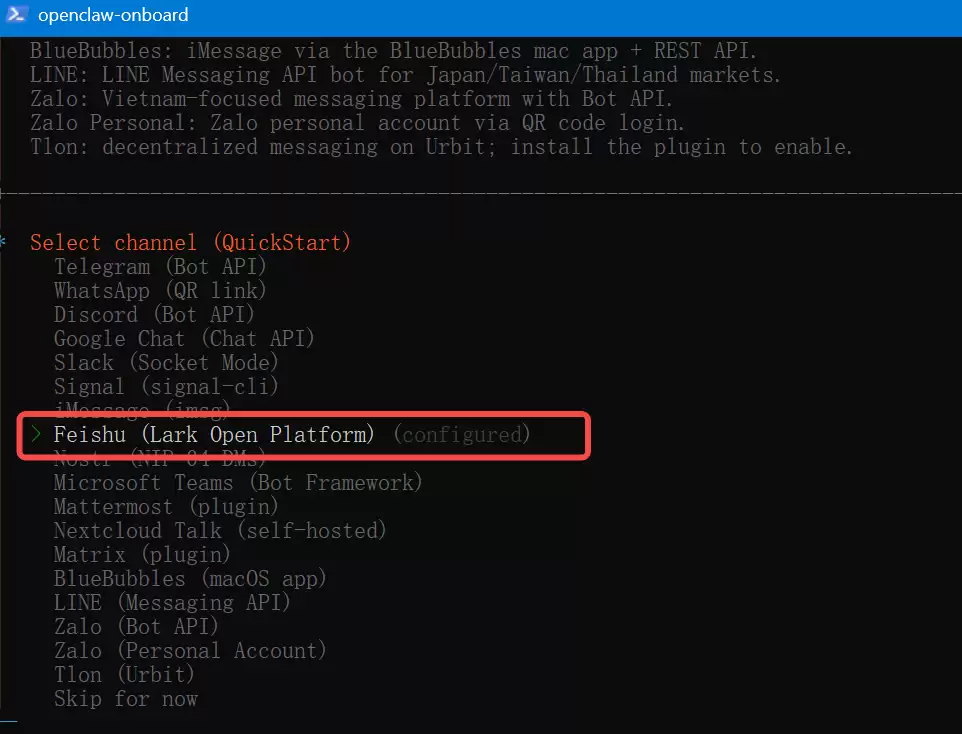Click the PowerShell icon in title bar
962x734 pixels.
click(18, 14)
